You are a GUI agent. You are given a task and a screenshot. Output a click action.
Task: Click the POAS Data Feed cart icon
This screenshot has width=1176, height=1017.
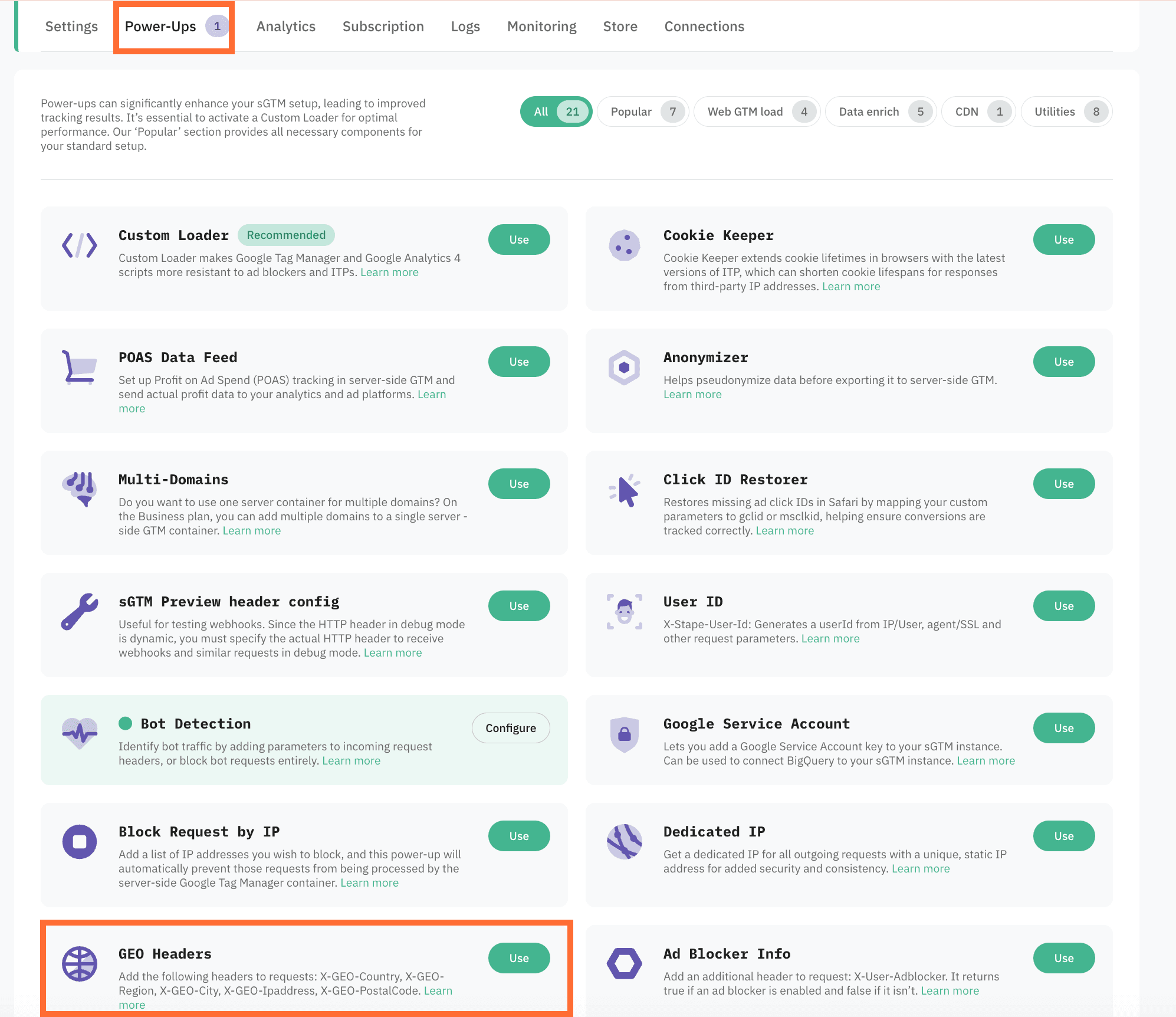point(80,367)
